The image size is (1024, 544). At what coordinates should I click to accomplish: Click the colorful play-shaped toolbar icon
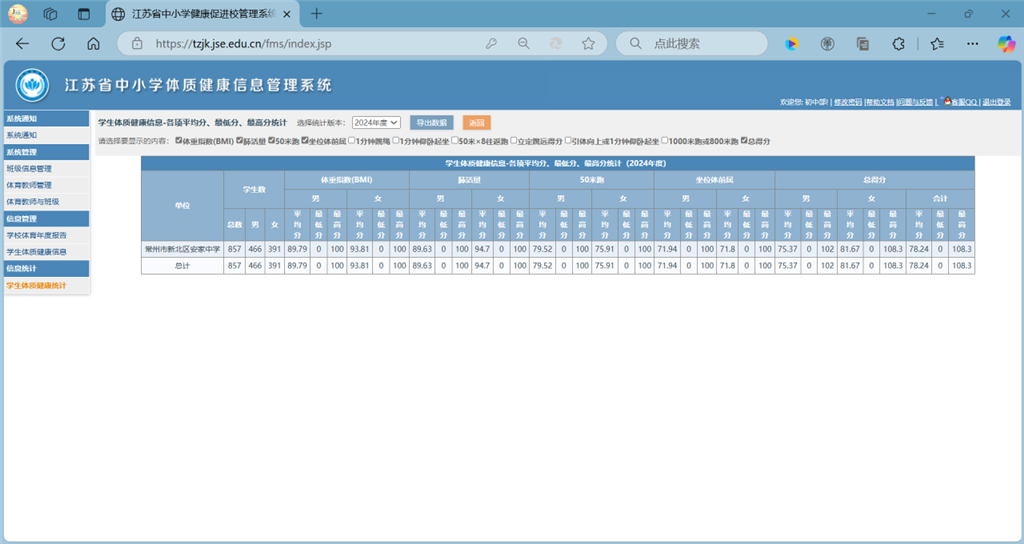pos(792,44)
